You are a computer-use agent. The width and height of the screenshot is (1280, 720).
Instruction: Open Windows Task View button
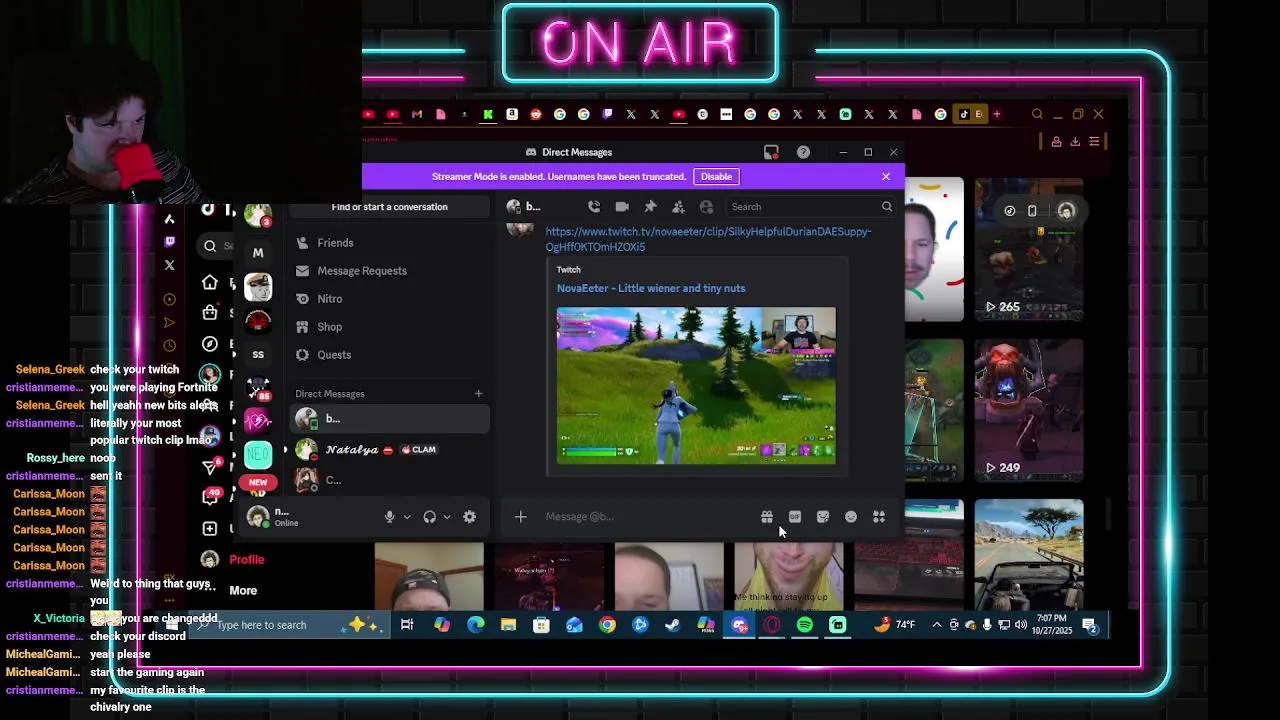tap(407, 625)
